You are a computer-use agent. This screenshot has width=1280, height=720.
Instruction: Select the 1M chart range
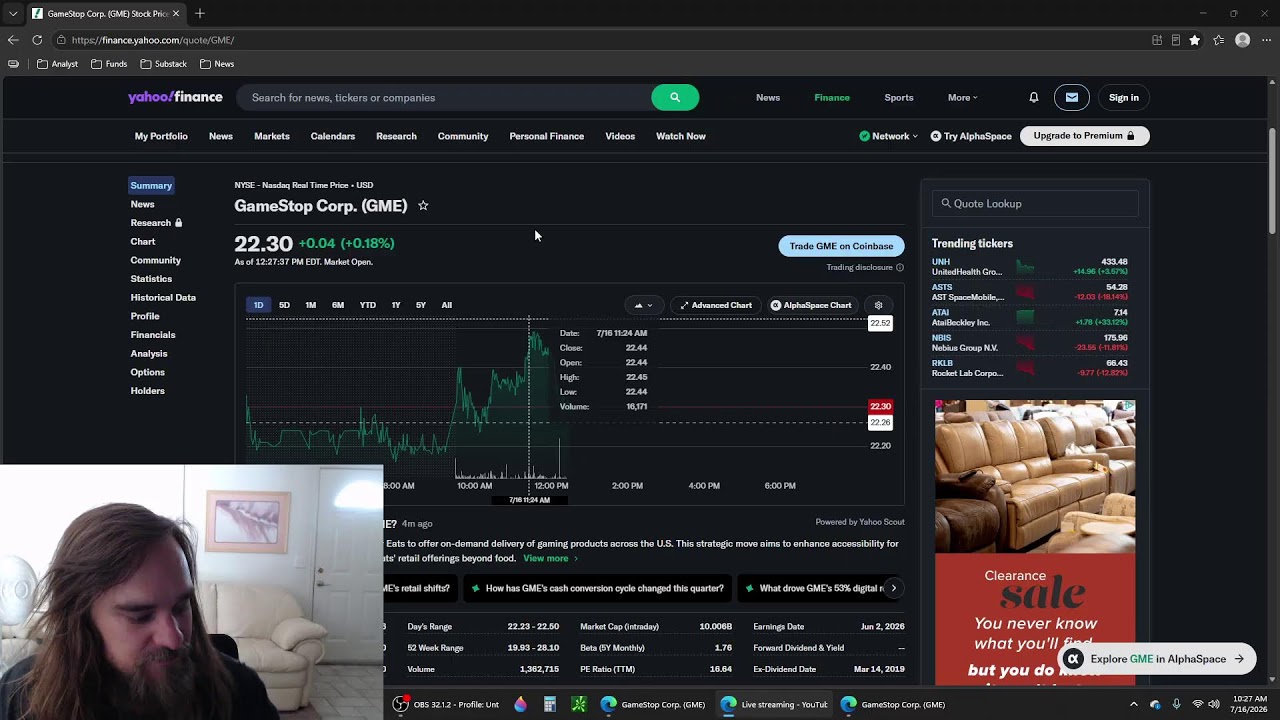[311, 305]
